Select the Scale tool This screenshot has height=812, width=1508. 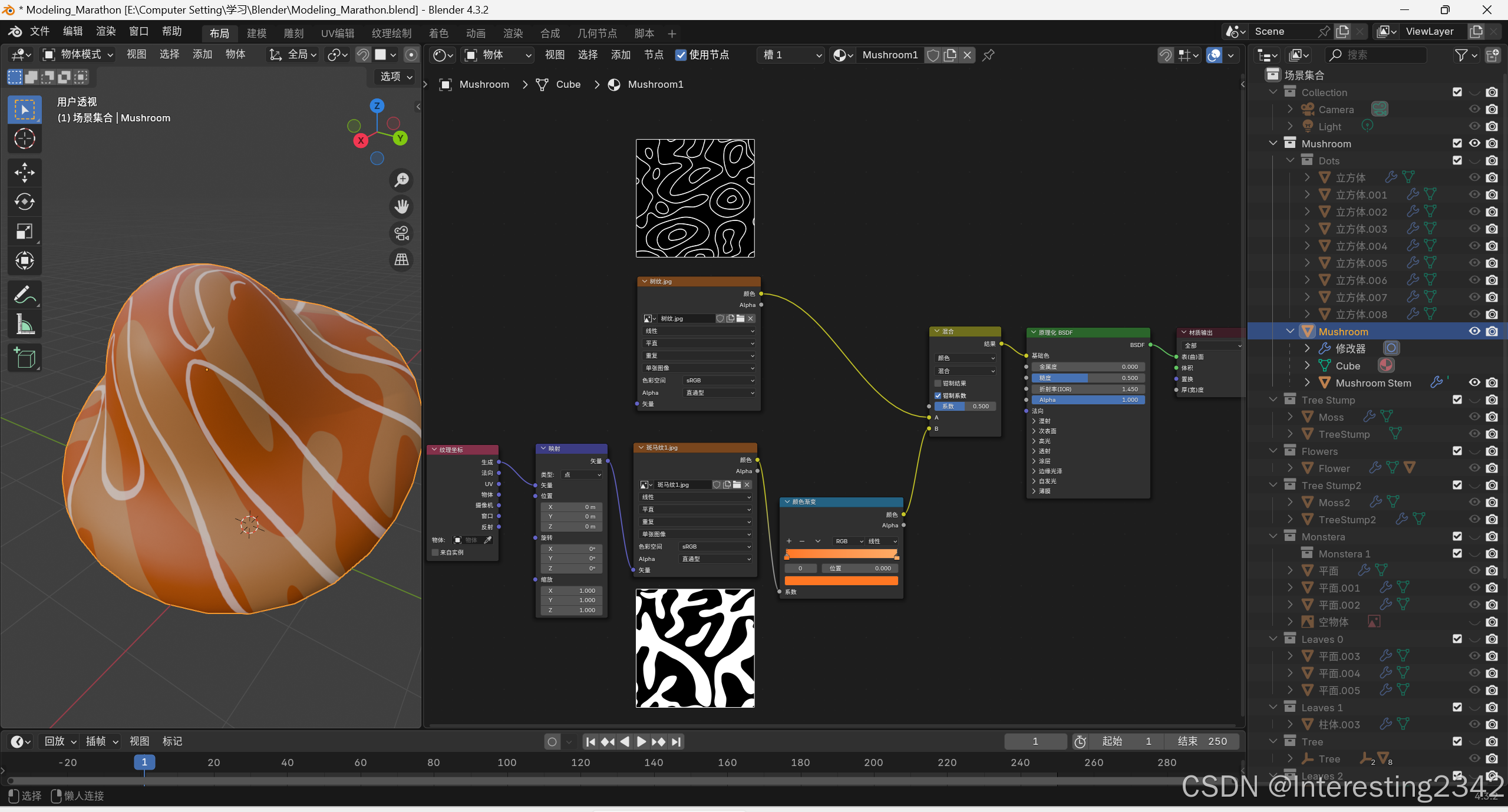(x=24, y=231)
